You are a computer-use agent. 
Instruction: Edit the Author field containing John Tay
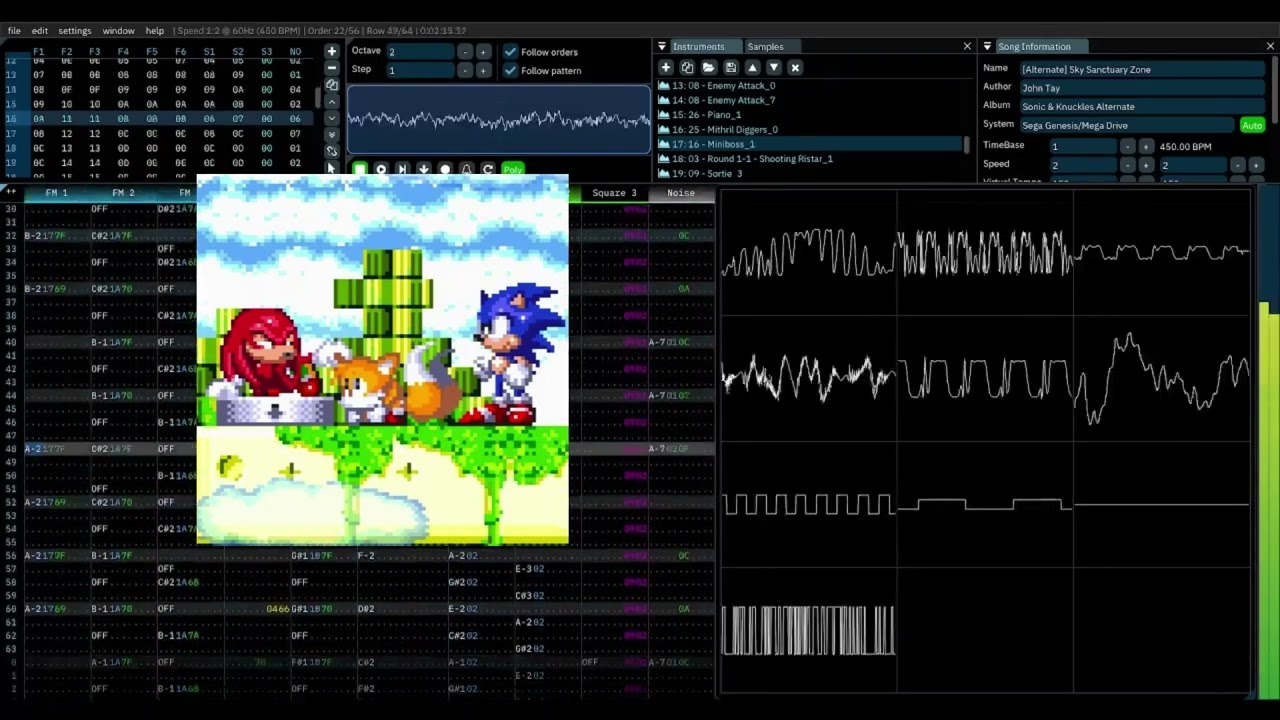pyautogui.click(x=1142, y=88)
